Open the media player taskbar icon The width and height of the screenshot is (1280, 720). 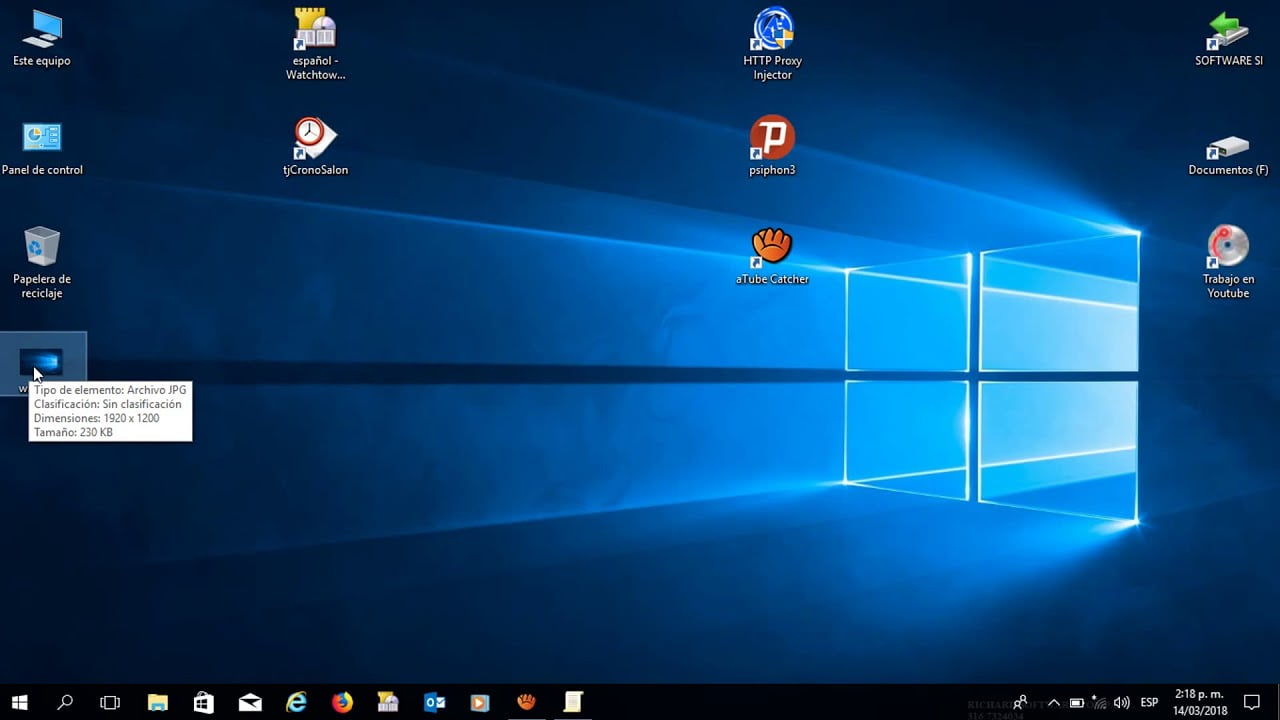[x=480, y=702]
